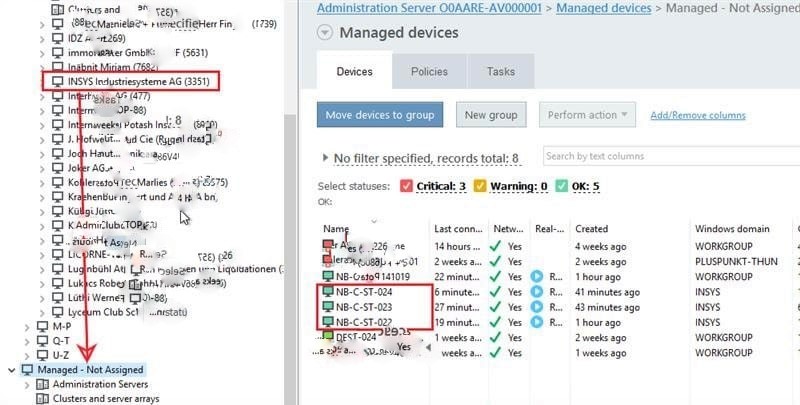This screenshot has width=800, height=405.
Task: Select Clusters and server arrays bottom item
Action: pos(106,398)
